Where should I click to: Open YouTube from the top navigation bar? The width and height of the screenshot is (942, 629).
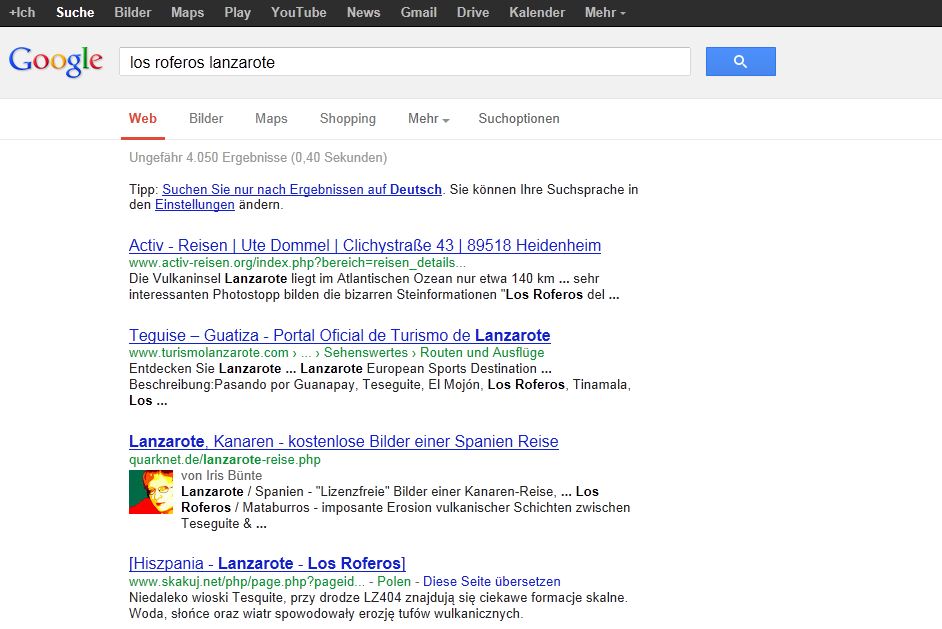click(298, 13)
